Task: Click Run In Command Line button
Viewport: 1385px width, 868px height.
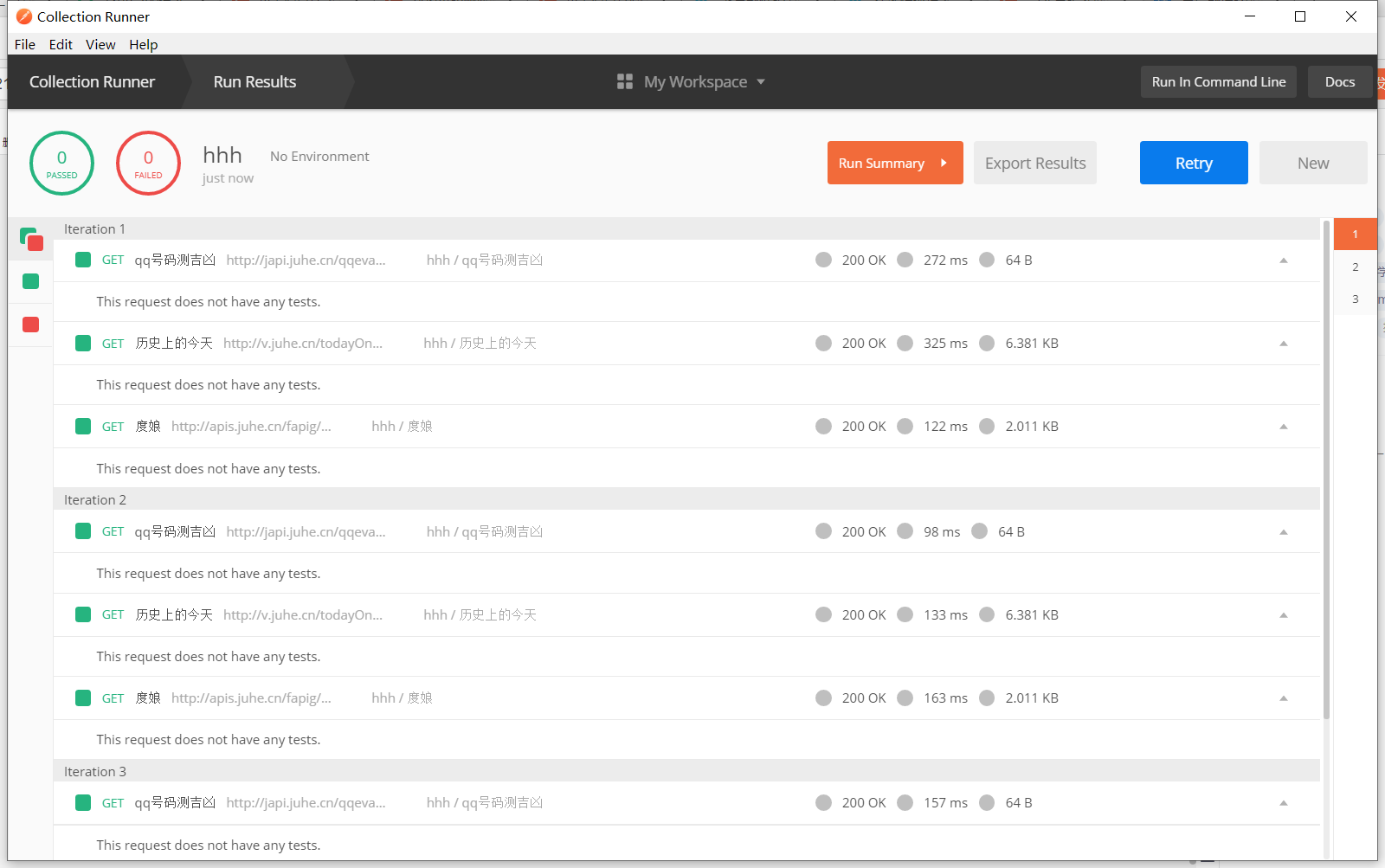Action: click(x=1219, y=81)
